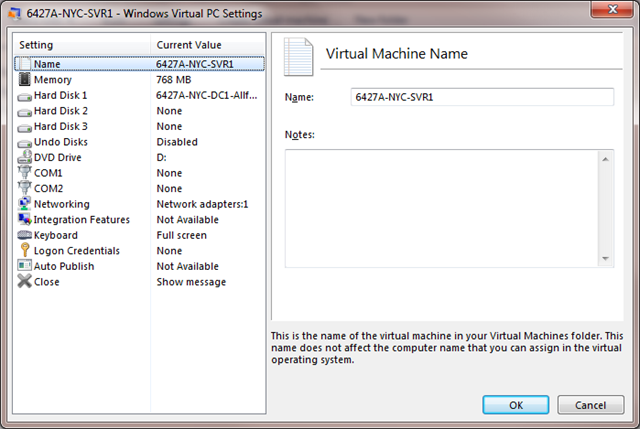The height and width of the screenshot is (429, 640).
Task: Click the Name text input field
Action: [482, 97]
